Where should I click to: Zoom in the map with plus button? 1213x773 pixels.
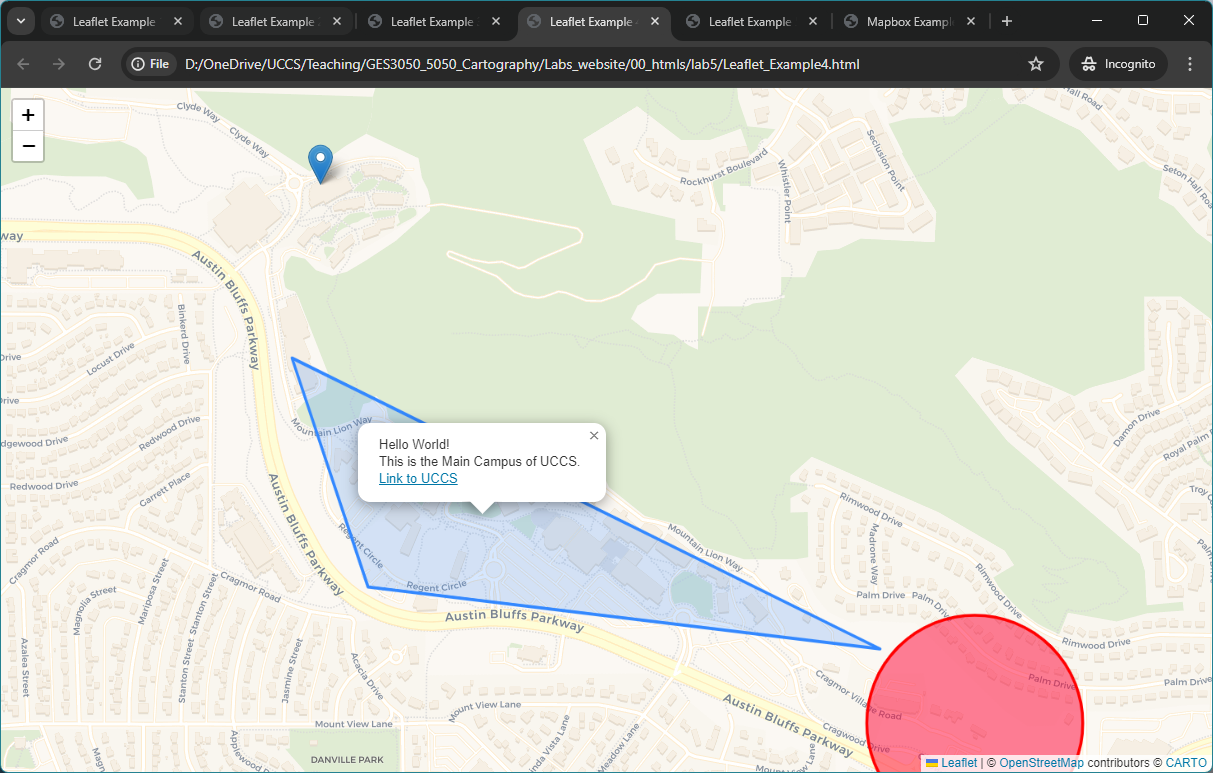pos(28,115)
